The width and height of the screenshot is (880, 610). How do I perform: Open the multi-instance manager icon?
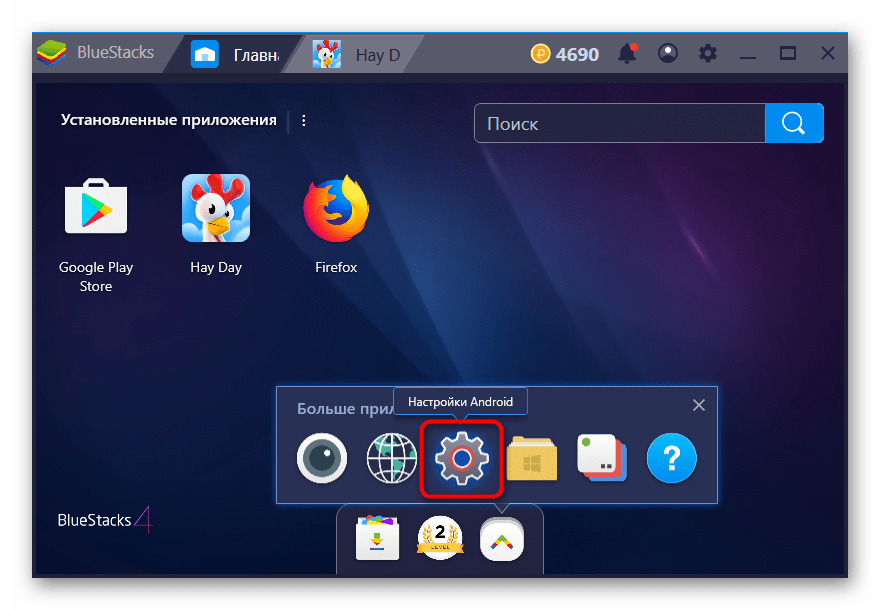[x=601, y=459]
